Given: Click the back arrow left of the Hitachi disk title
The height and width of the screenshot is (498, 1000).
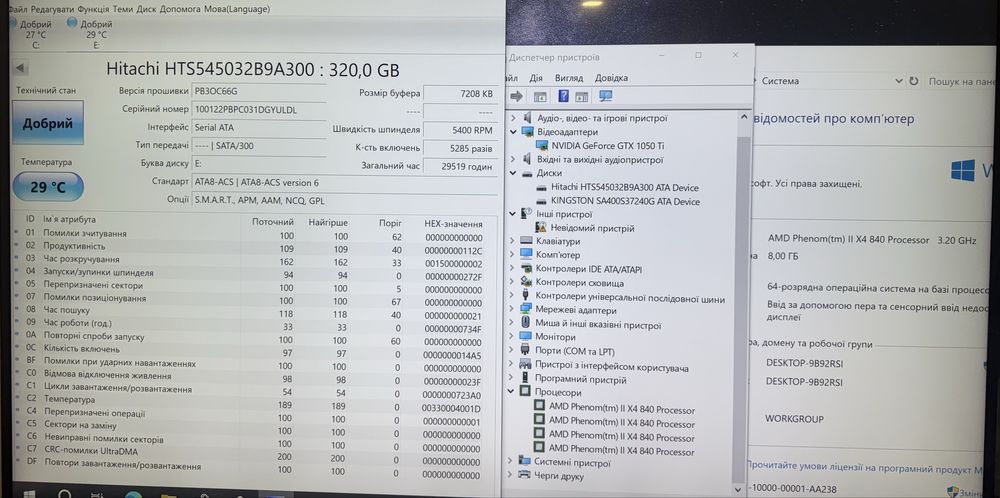Looking at the screenshot, I should point(19,68).
